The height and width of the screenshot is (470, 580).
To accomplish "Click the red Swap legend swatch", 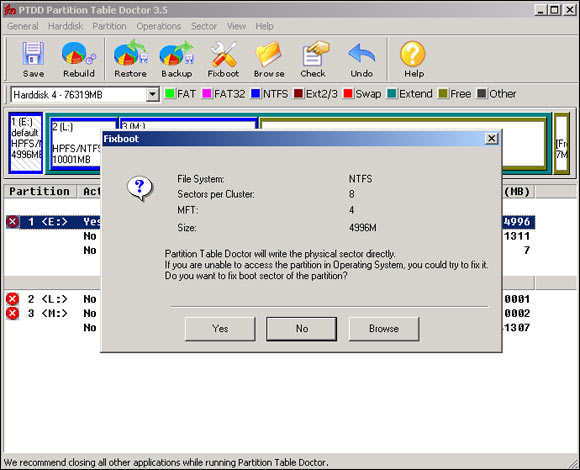I will [x=348, y=93].
